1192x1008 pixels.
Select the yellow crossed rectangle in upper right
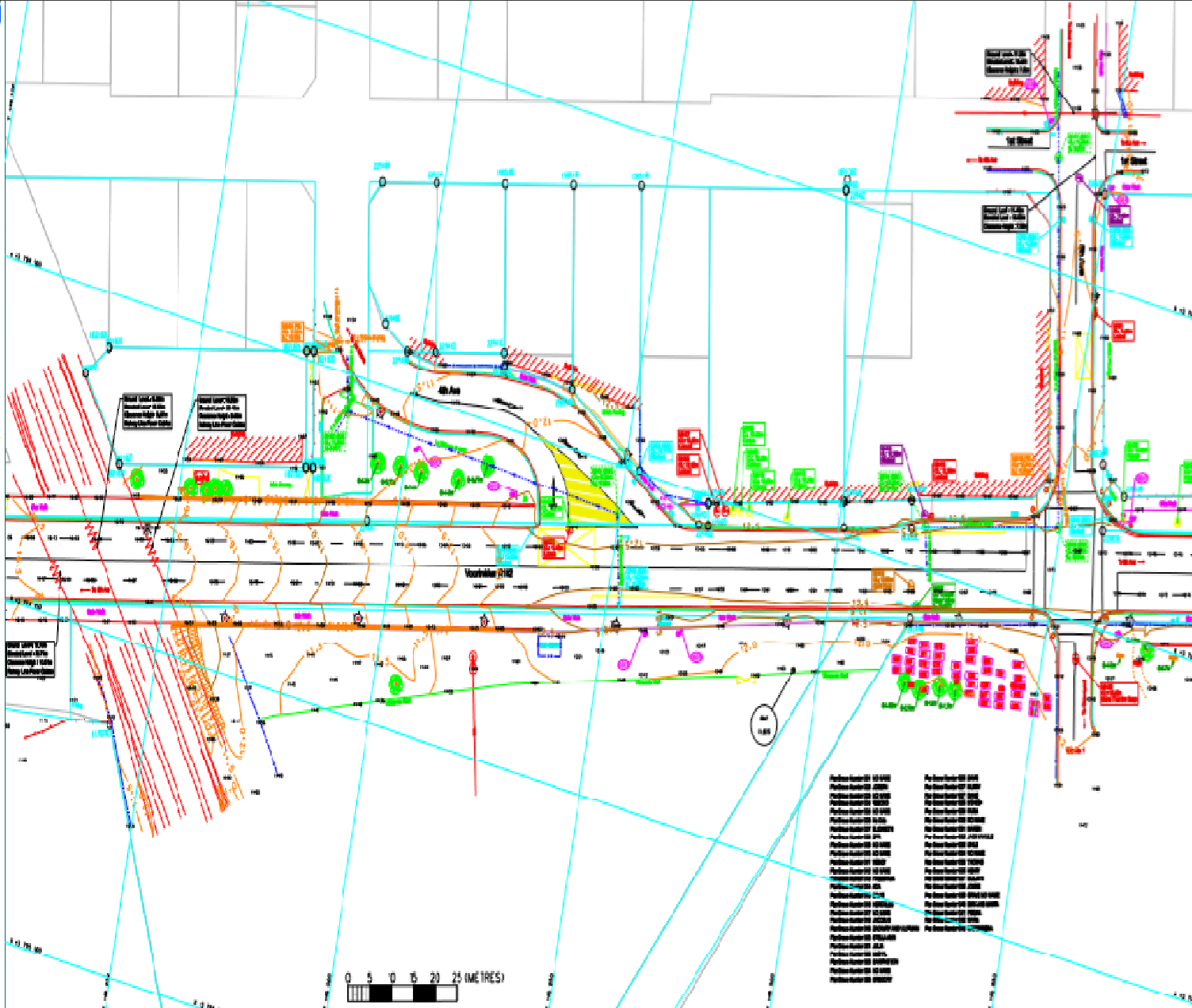pyautogui.click(x=1083, y=358)
